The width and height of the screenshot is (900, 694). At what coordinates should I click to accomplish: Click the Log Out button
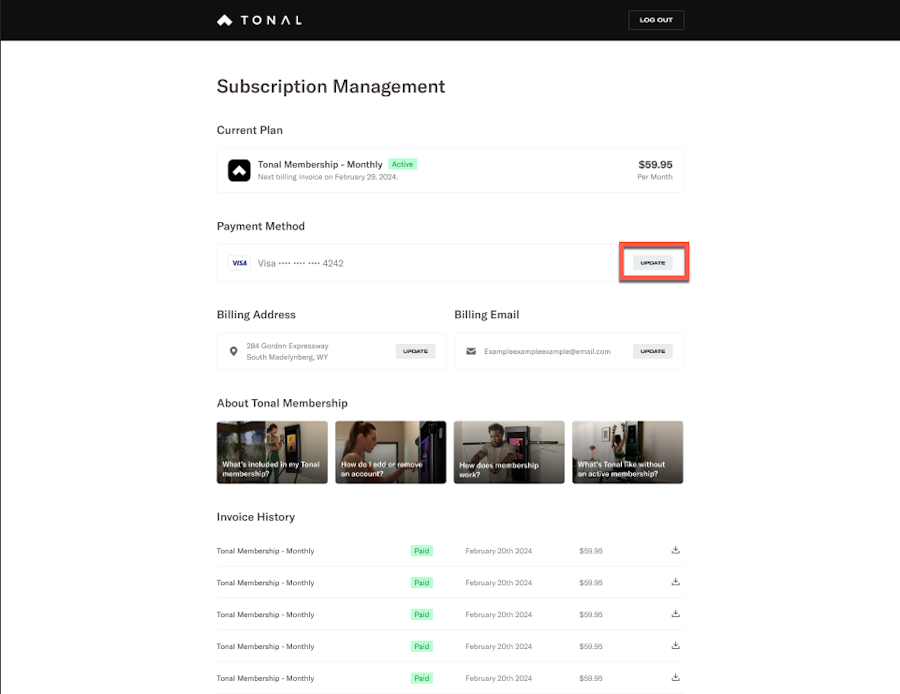click(655, 20)
